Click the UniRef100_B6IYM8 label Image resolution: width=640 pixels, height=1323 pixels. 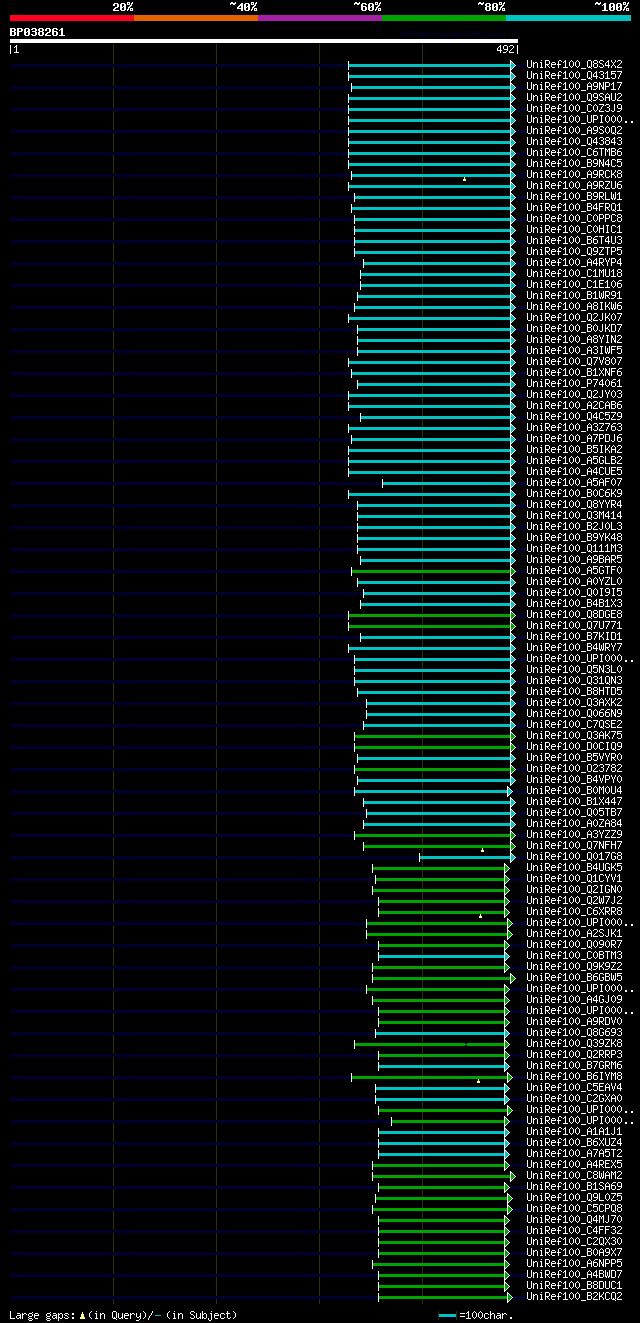(574, 1076)
